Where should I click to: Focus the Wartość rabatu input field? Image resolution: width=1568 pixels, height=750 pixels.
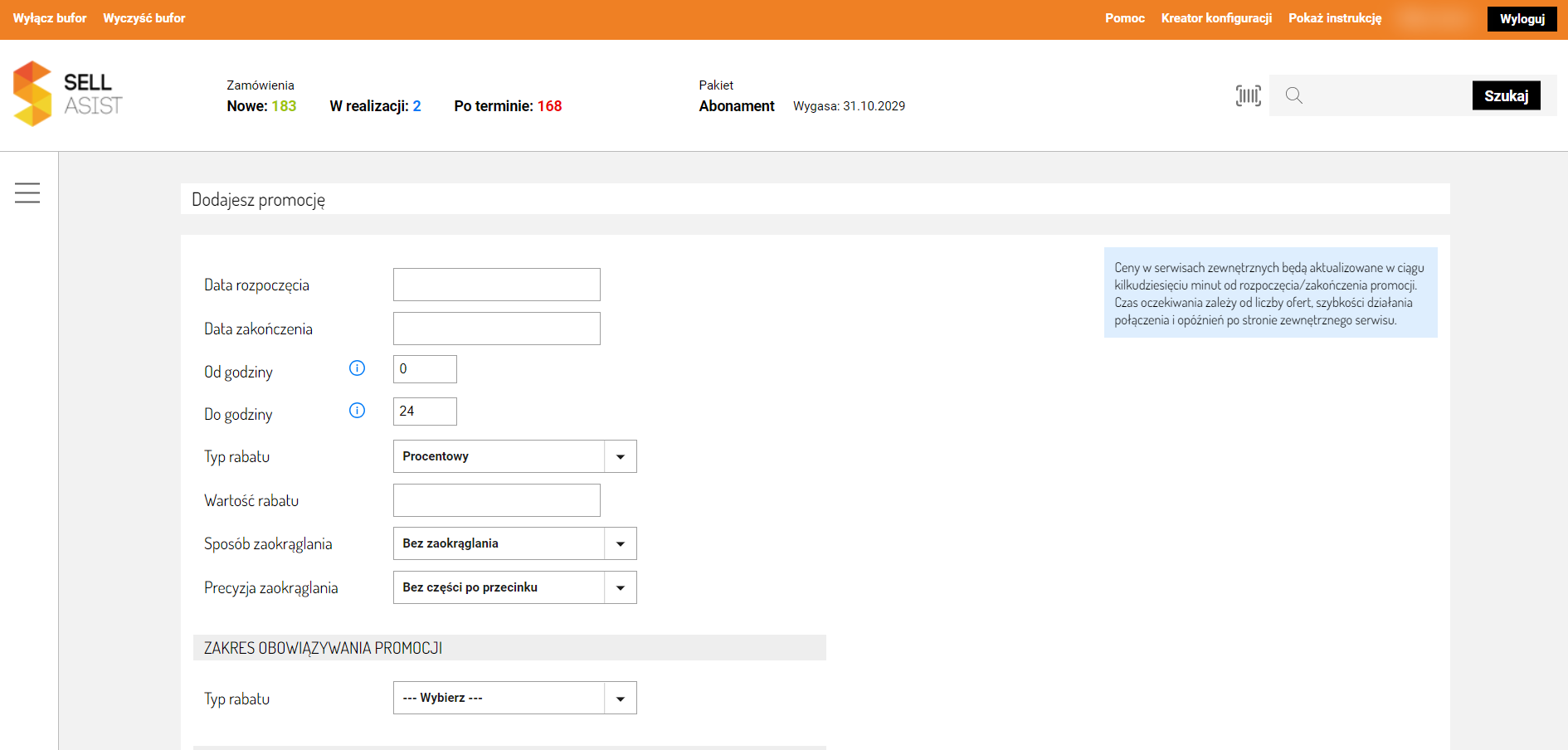[497, 500]
